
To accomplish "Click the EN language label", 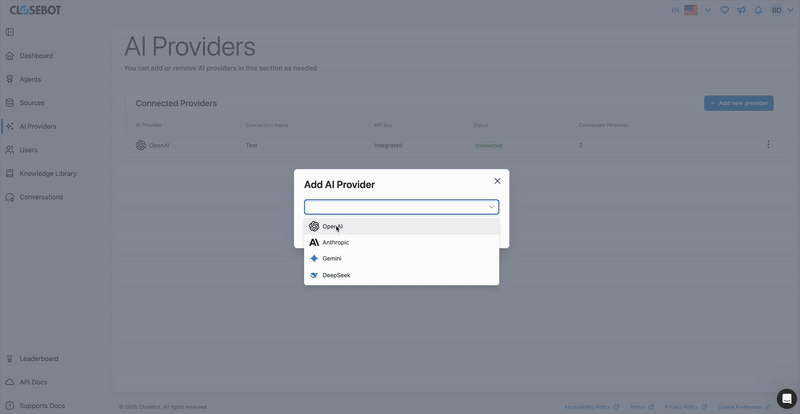I will coord(675,10).
